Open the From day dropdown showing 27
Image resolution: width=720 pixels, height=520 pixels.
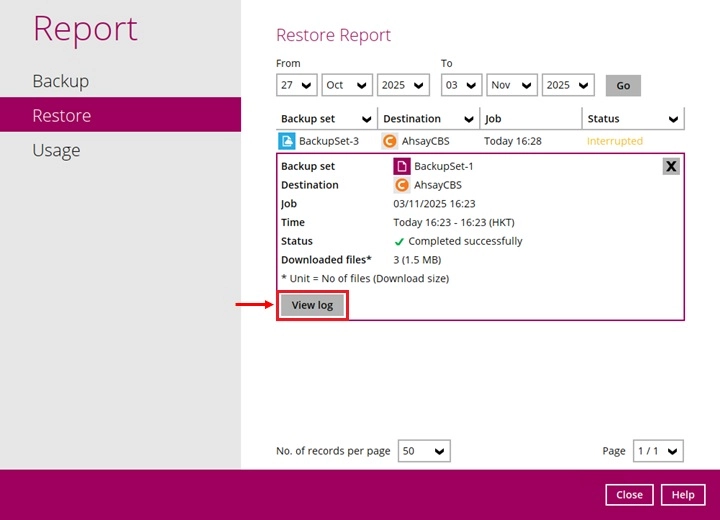click(297, 85)
